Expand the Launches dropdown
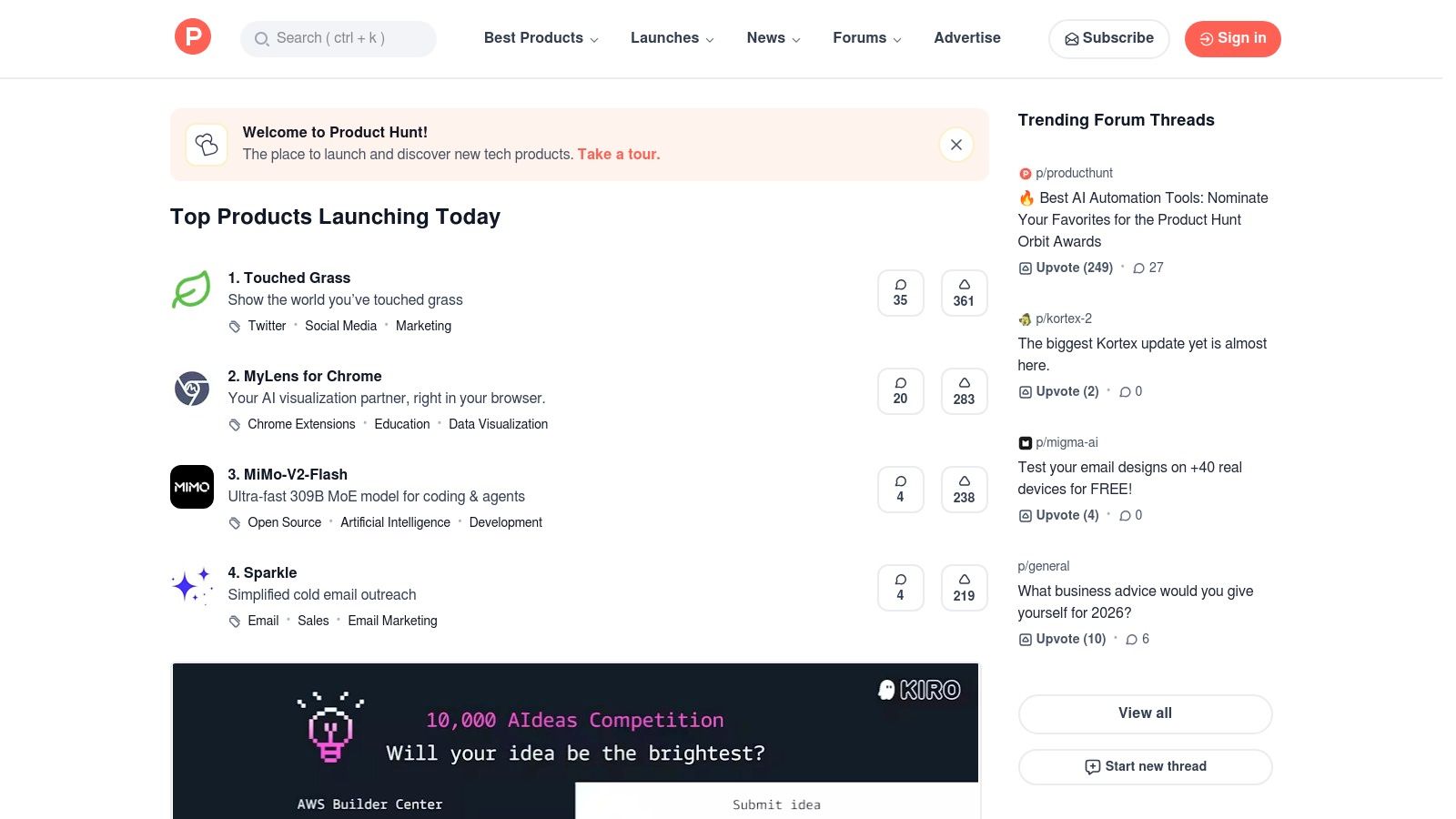Screen dimensions: 1456x819 [x=671, y=38]
